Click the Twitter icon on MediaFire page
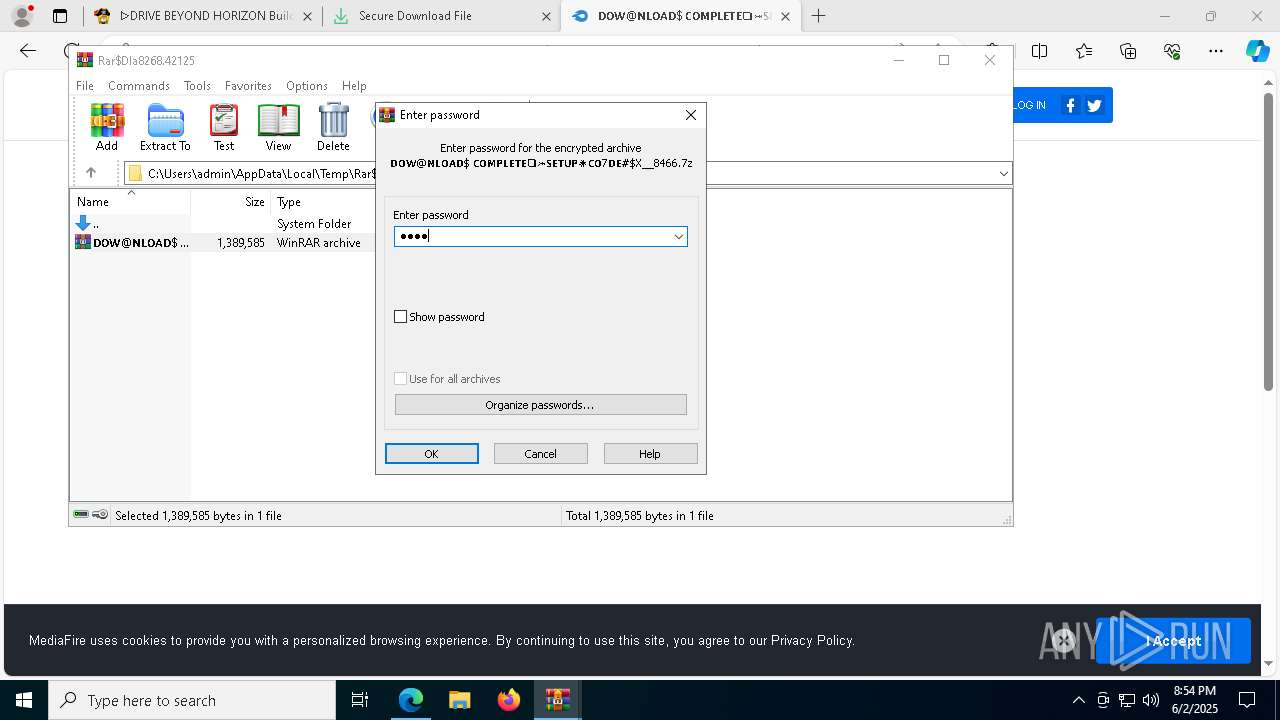 pos(1094,105)
